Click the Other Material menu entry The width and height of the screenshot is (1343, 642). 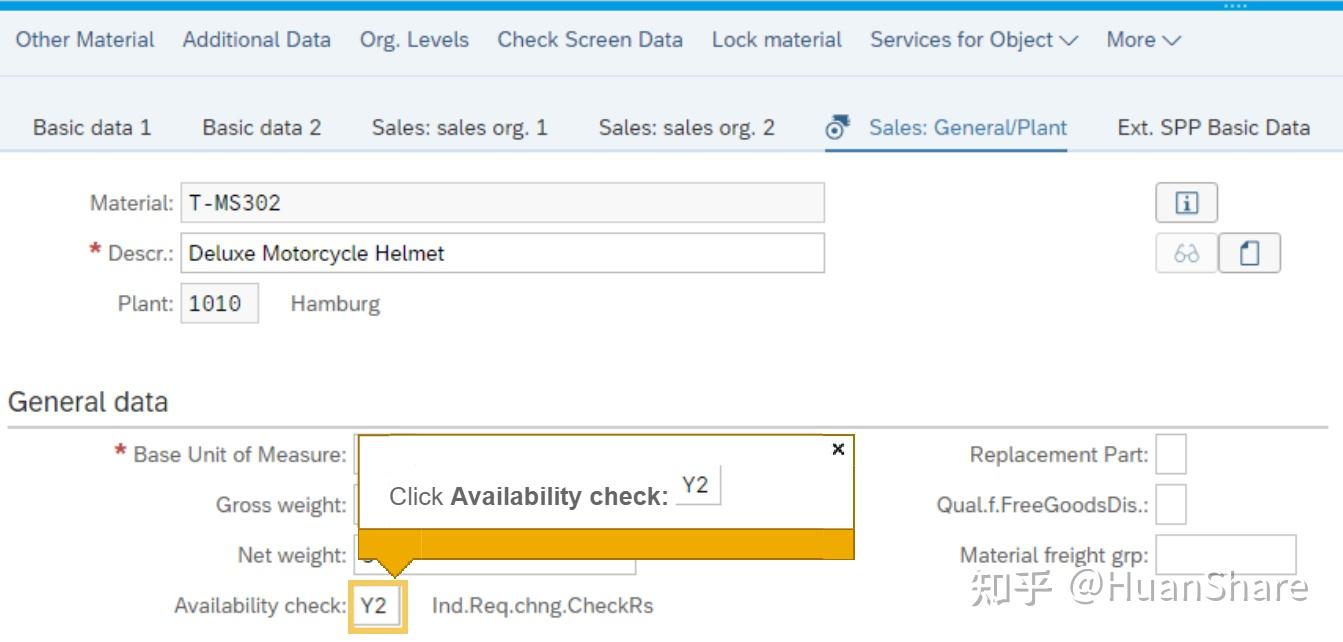click(85, 40)
